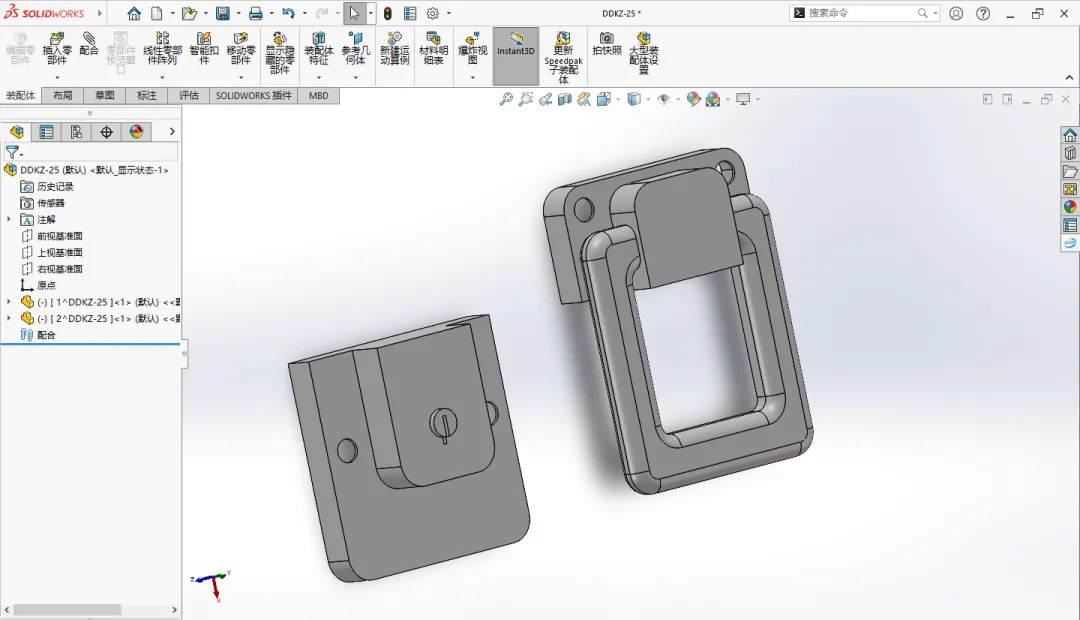
Task: Open the SOLIDWORKS 插件 tab
Action: (x=253, y=96)
